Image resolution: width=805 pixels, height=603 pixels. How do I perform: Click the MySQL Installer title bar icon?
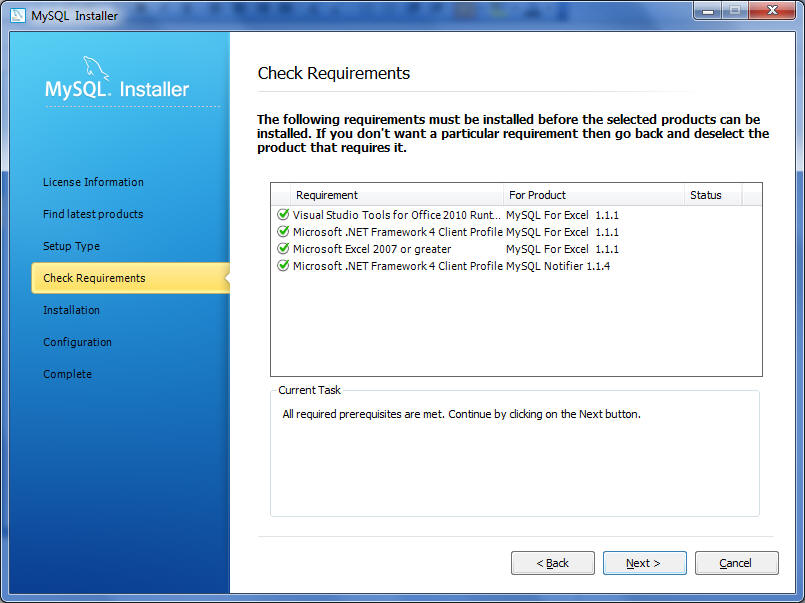[x=17, y=15]
